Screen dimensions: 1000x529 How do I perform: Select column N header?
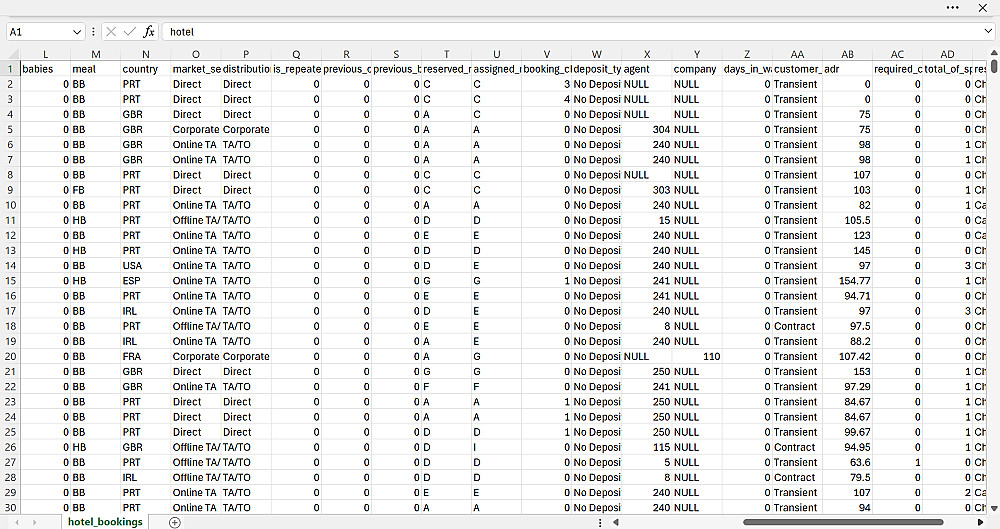tap(145, 54)
